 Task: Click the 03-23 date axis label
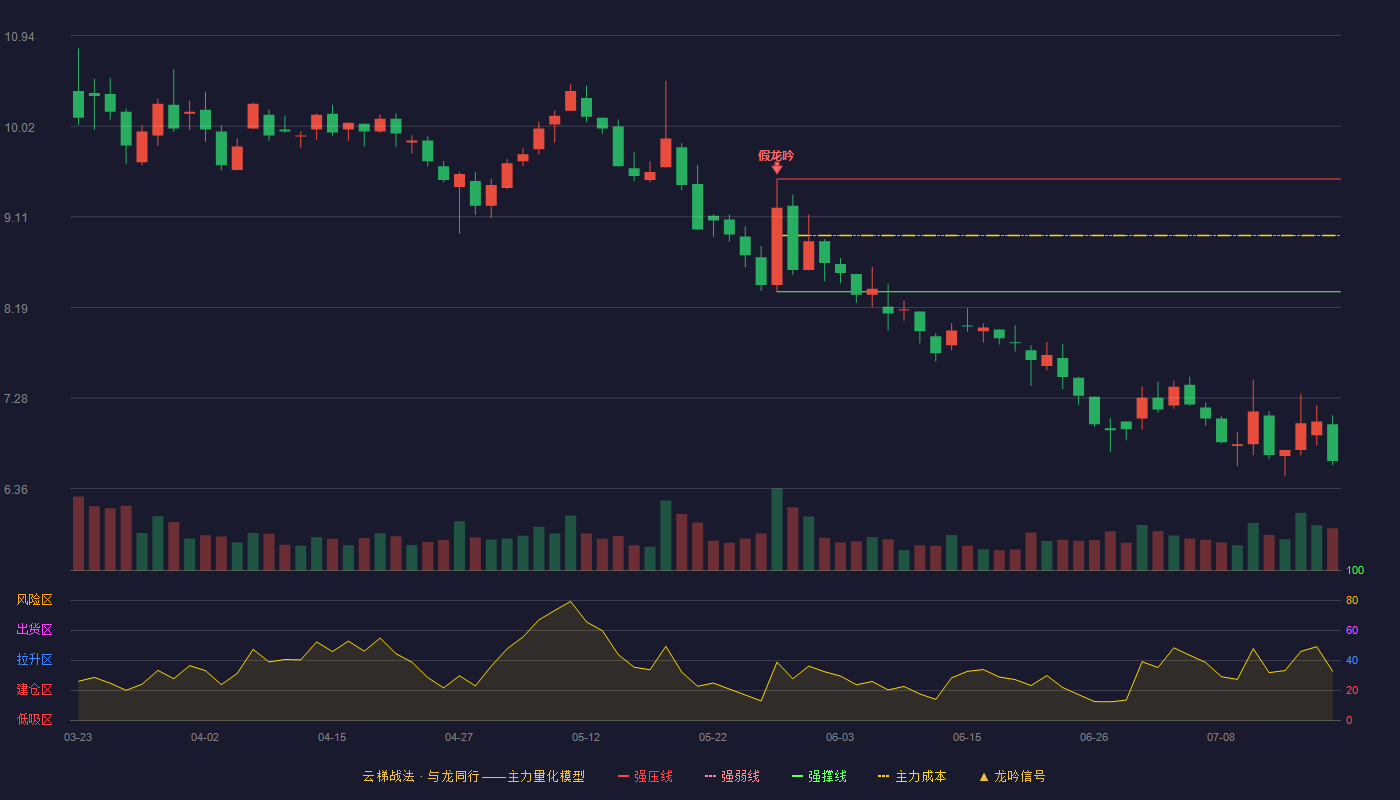[x=78, y=737]
